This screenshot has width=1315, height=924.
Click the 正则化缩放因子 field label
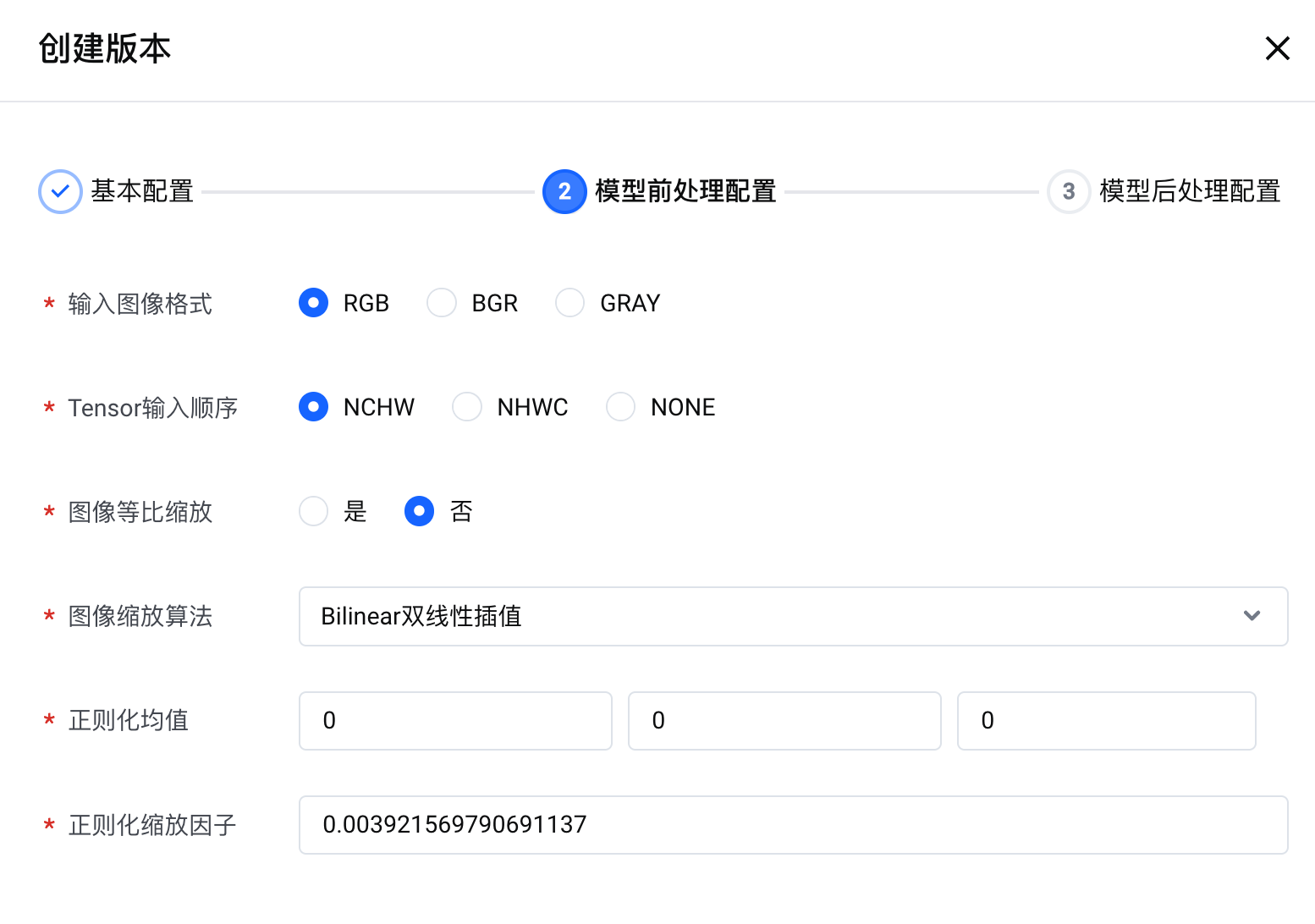click(x=152, y=825)
